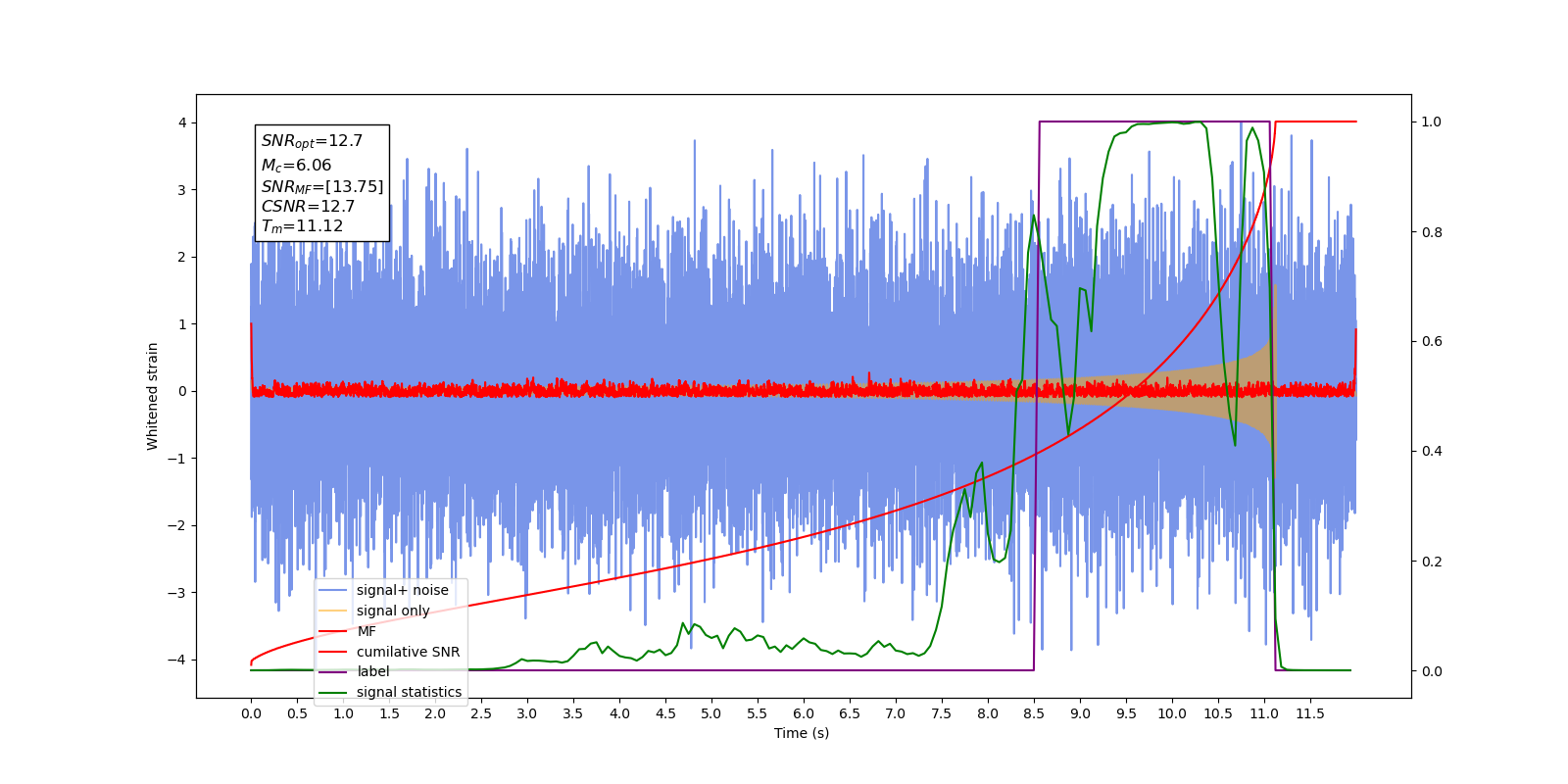Click the 8.5 tick on the time axis

coord(1034,713)
